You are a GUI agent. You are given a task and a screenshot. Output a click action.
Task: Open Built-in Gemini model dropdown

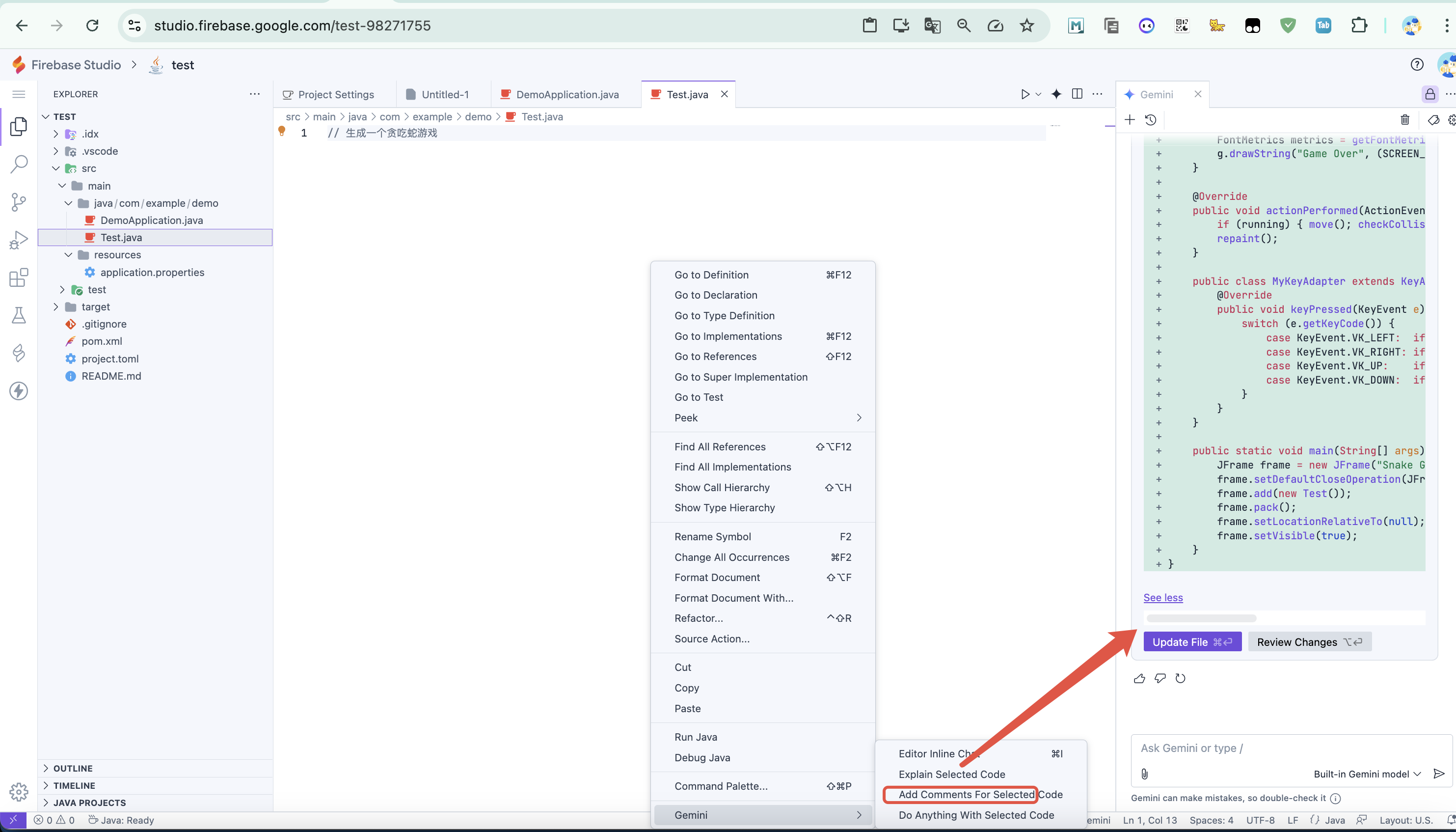coord(1367,774)
